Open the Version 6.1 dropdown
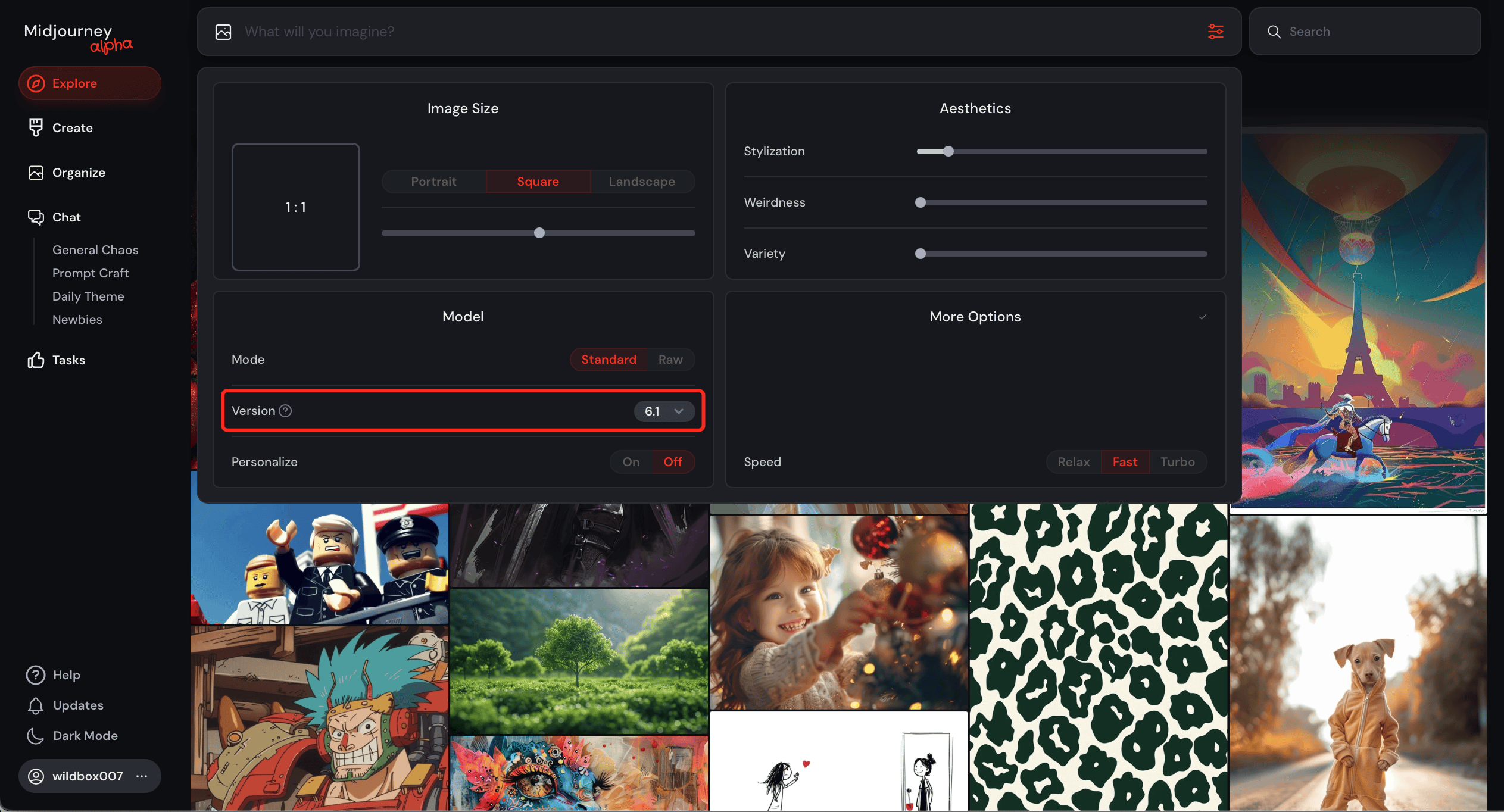1504x812 pixels. 664,411
